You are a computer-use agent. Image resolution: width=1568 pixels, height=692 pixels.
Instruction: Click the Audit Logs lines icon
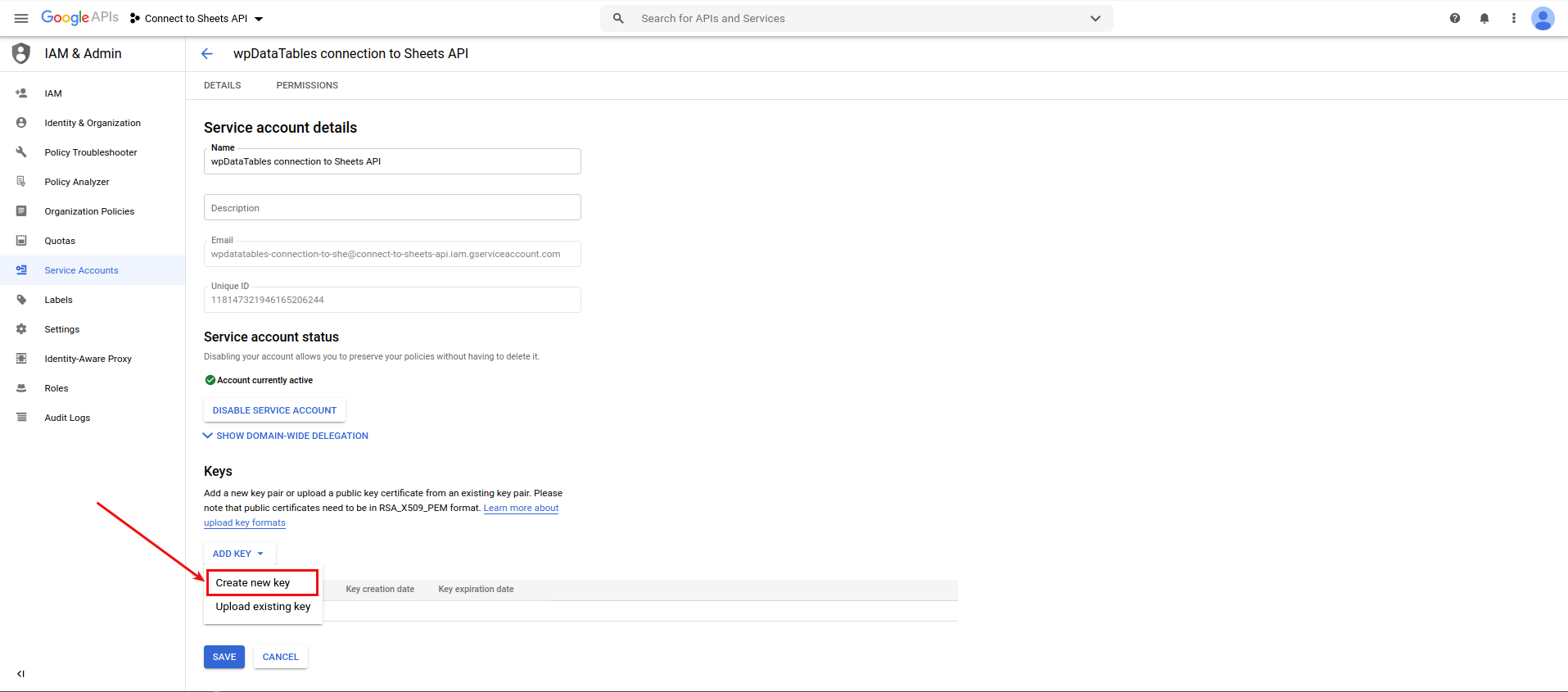[x=21, y=418]
